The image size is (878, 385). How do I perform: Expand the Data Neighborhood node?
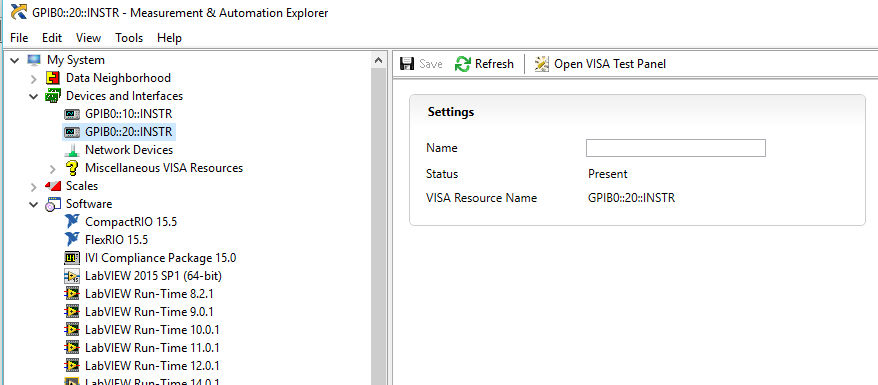(x=34, y=78)
